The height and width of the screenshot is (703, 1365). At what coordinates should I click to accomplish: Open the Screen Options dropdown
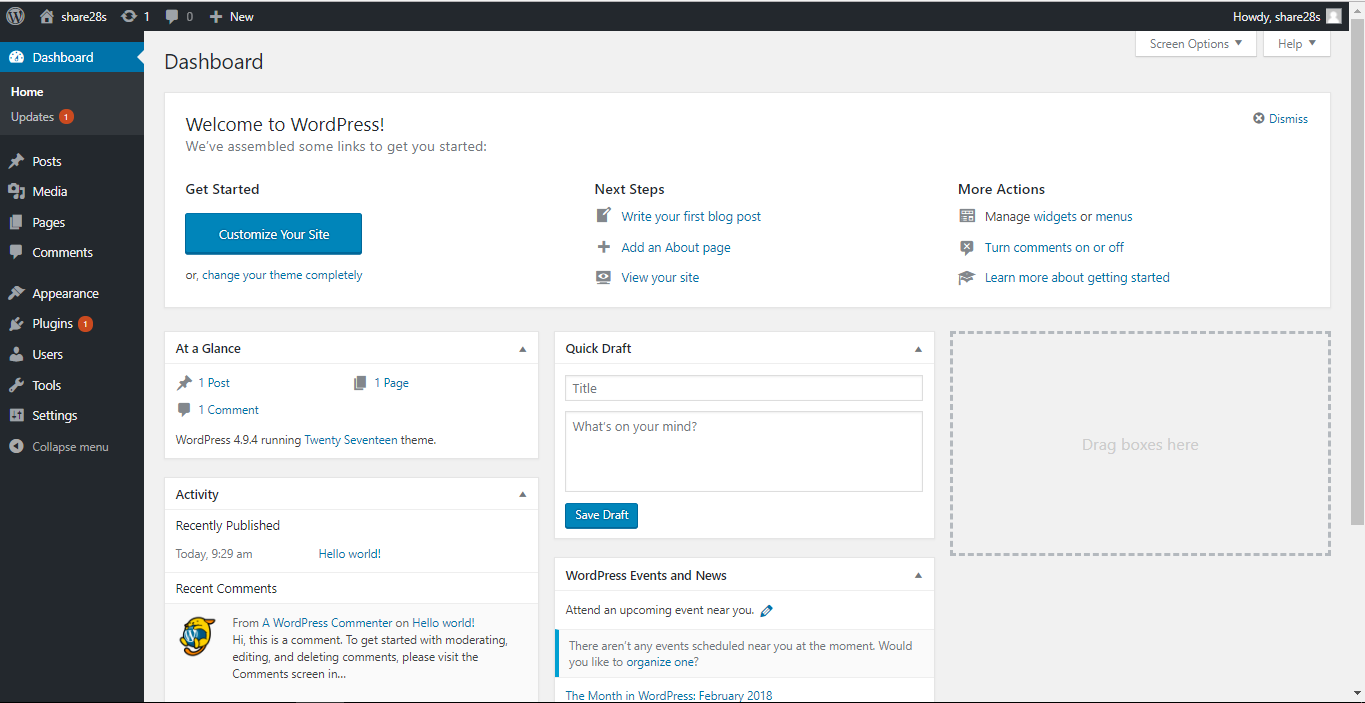pos(1194,43)
